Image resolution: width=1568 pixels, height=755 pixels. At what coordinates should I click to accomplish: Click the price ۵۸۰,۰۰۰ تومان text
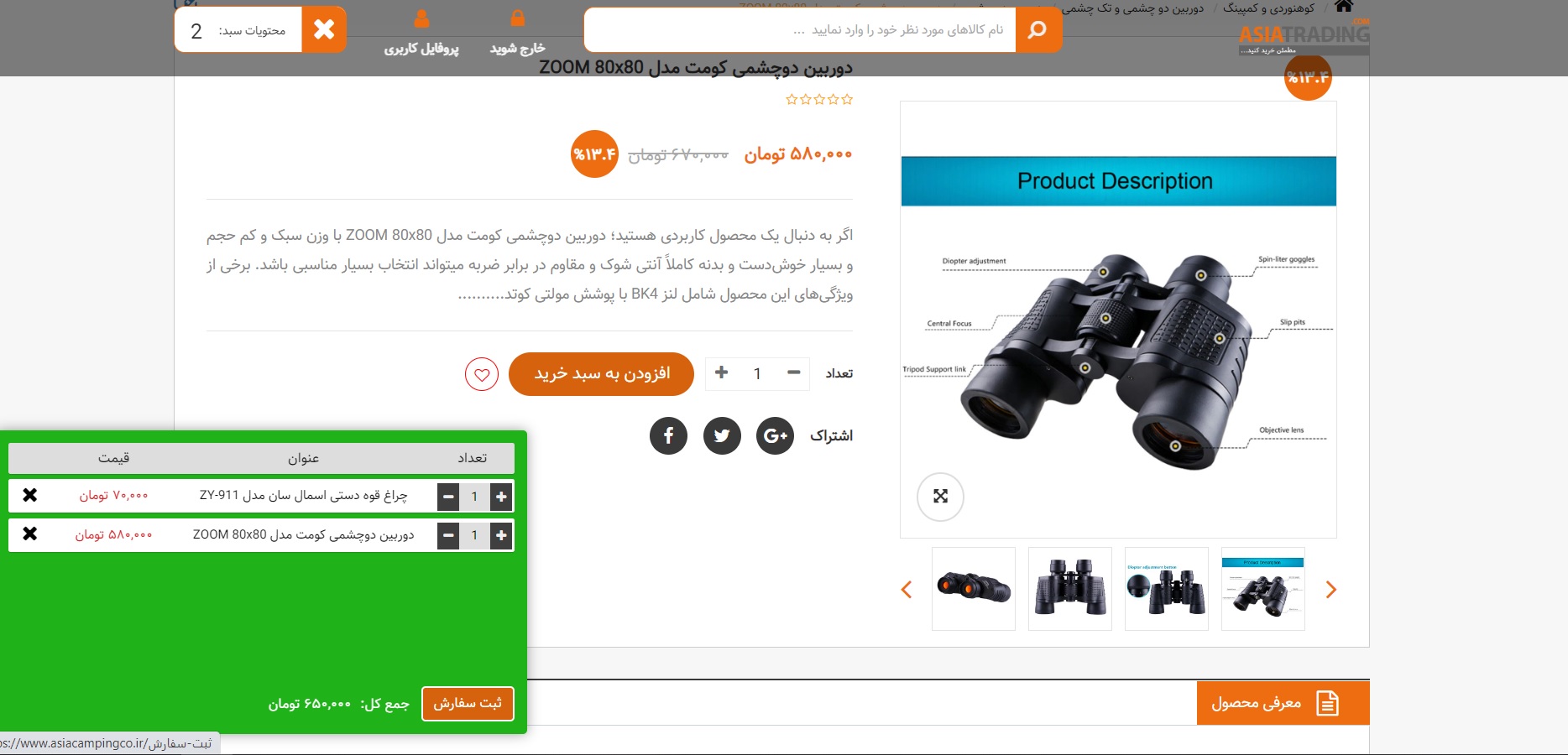[798, 154]
